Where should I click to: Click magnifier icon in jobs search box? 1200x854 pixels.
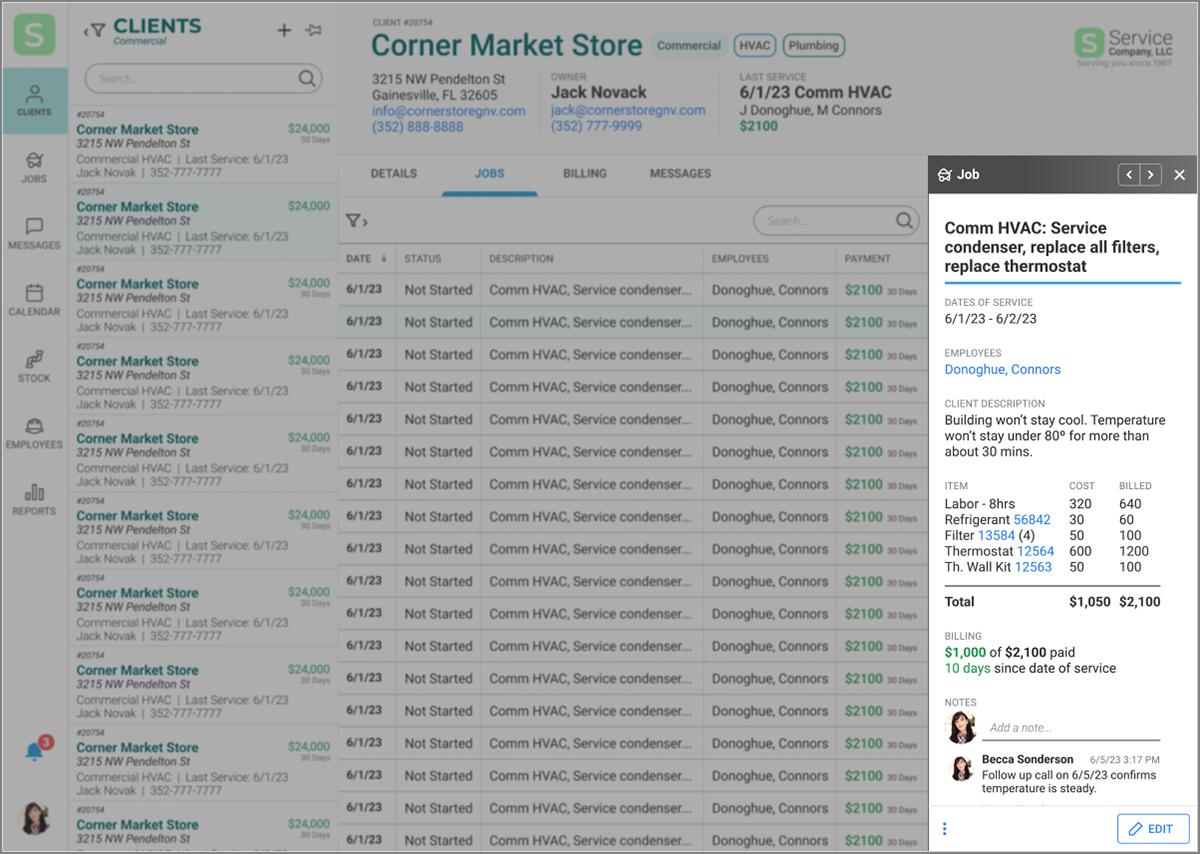tap(903, 221)
